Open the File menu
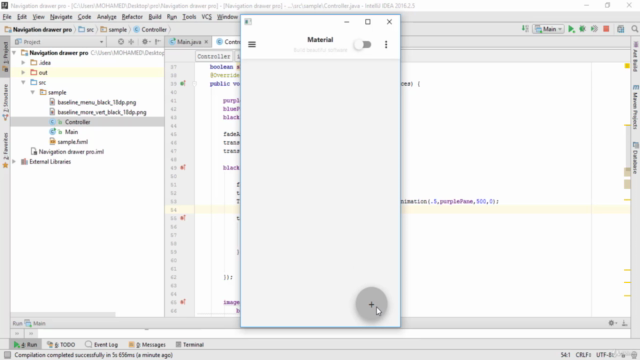This screenshot has height=360, width=640. 7,17
